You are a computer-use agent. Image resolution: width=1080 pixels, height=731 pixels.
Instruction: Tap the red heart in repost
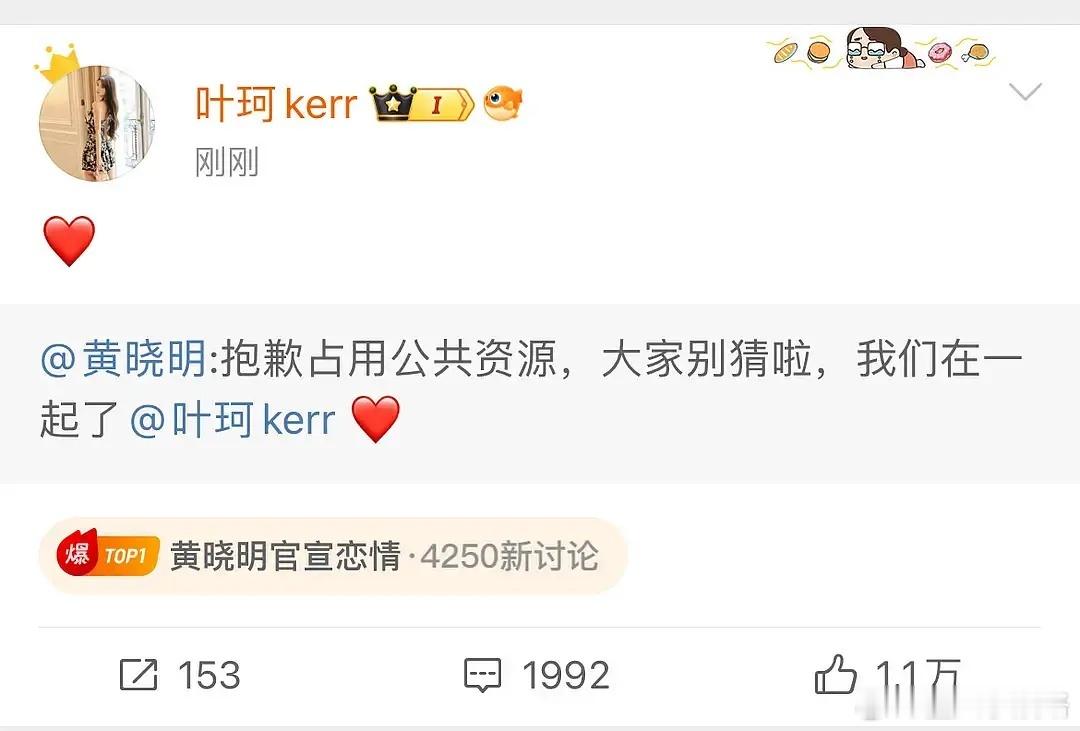tap(375, 419)
